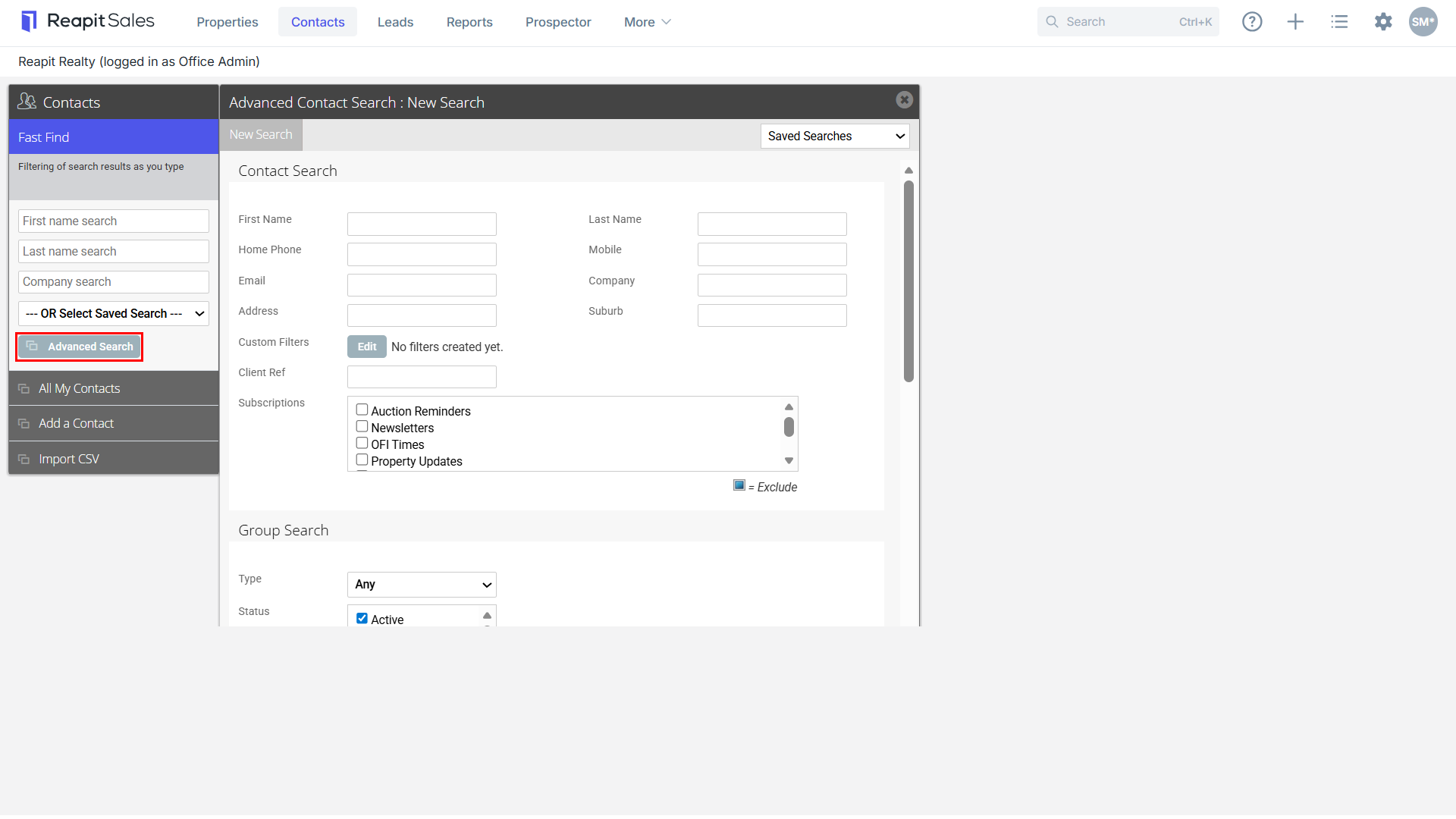
Task: Open the Reports menu
Action: pos(469,22)
